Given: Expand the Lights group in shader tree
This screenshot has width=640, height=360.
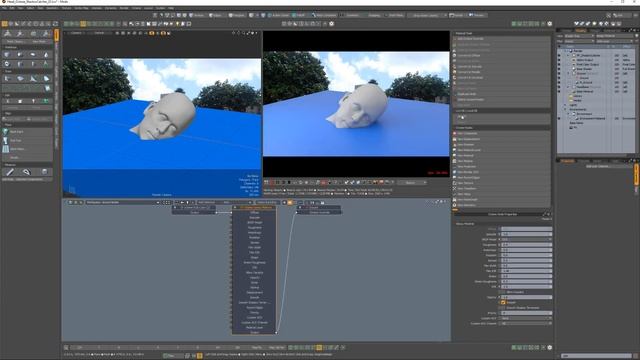Looking at the screenshot, I should 565,105.
